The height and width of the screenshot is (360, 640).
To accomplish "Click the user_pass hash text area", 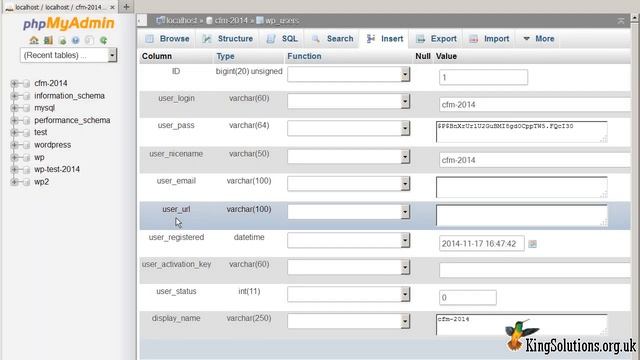I will 522,132.
